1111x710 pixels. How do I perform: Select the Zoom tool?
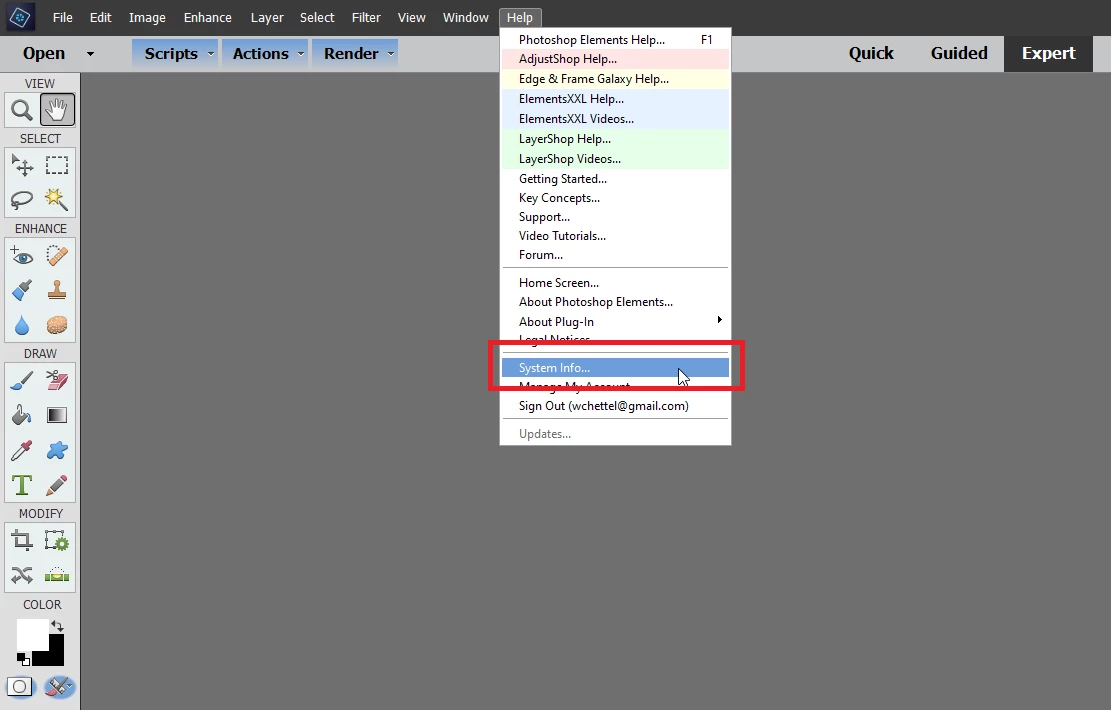pos(22,110)
